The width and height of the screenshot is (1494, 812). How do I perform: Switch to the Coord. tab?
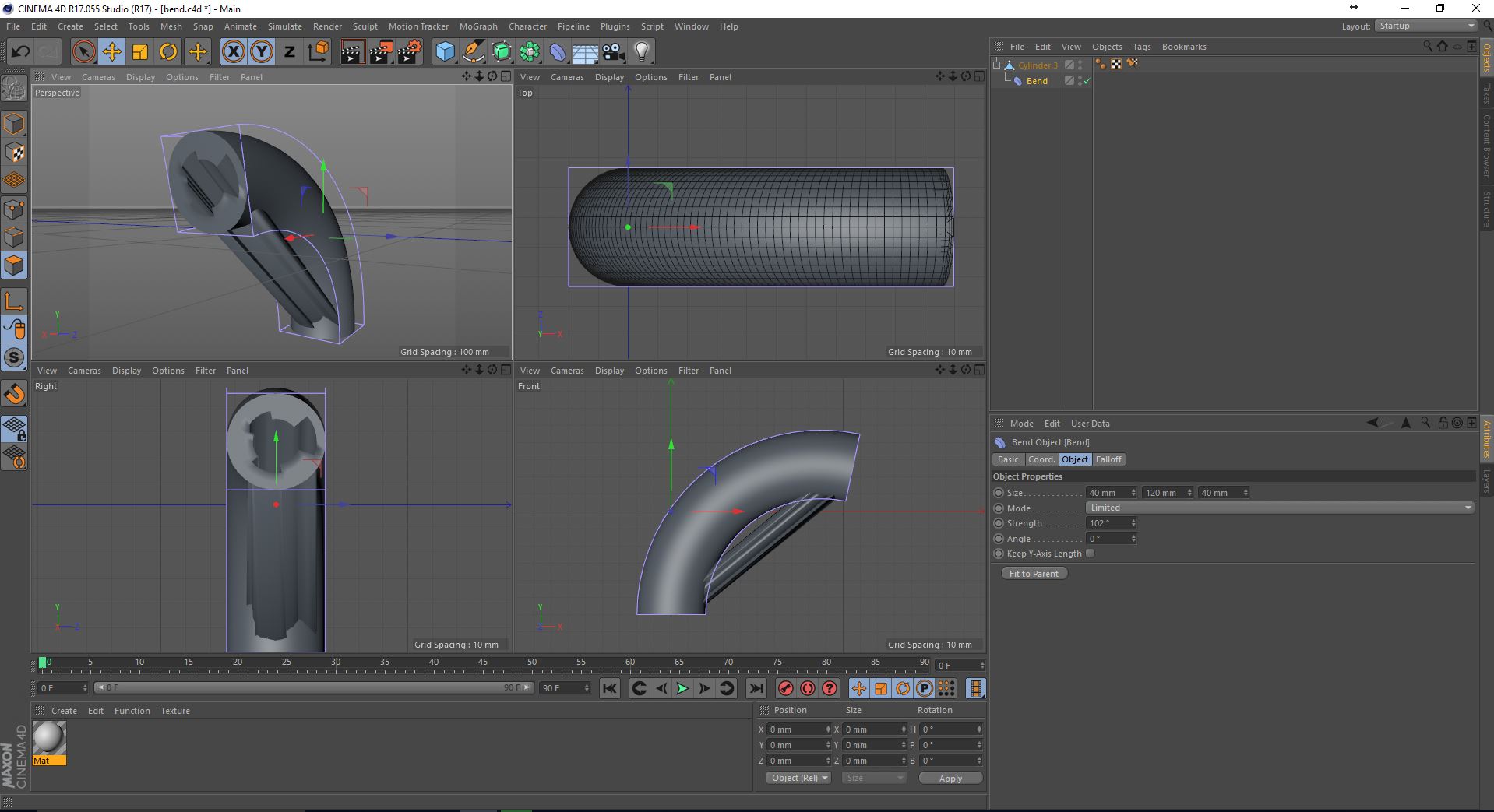1041,459
